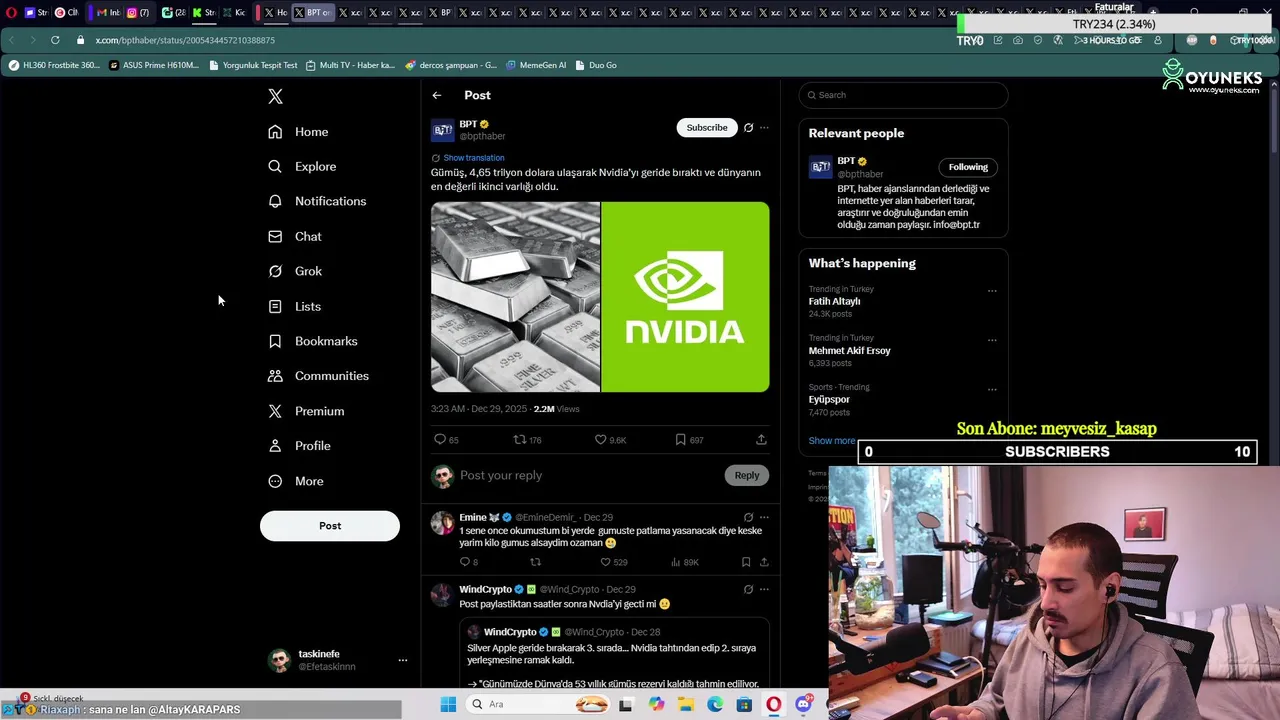Click the white Post button in sidebar
Screen dimensions: 1280x720
coord(330,526)
